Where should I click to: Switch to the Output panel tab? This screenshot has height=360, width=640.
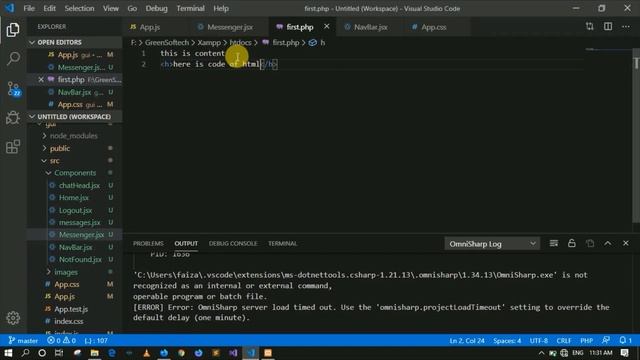186,243
